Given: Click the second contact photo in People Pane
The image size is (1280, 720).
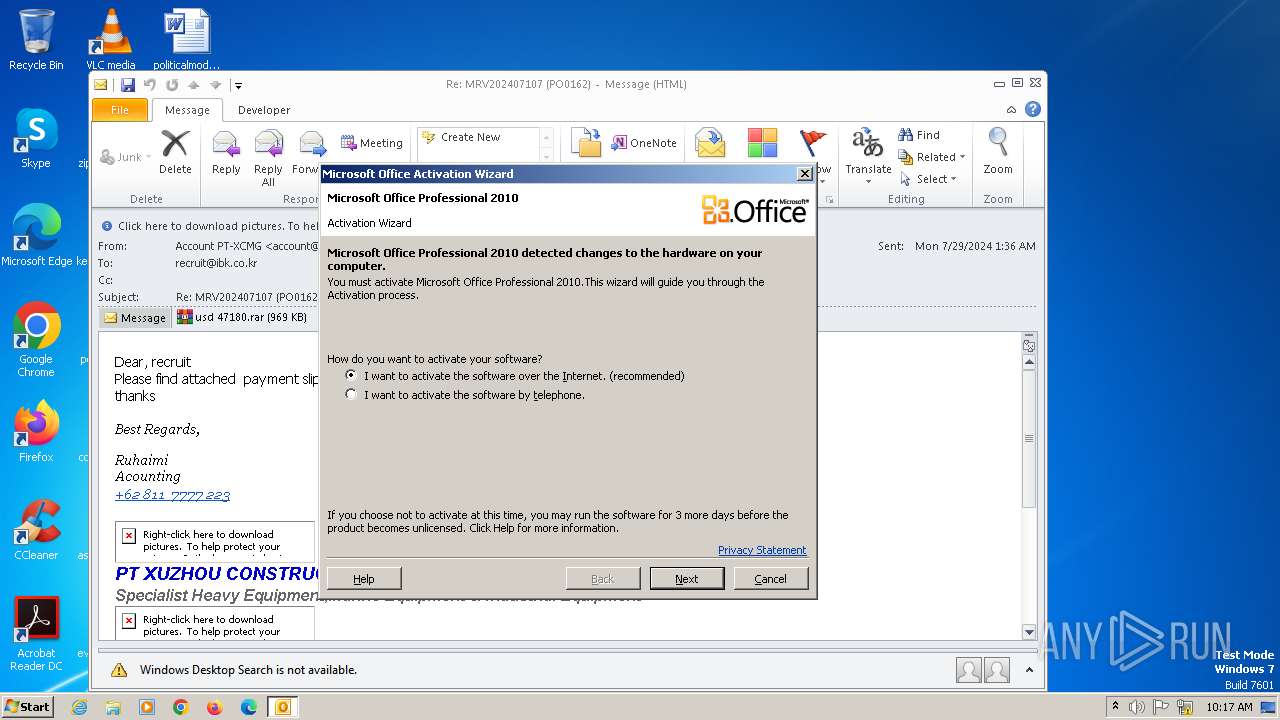Looking at the screenshot, I should point(997,670).
